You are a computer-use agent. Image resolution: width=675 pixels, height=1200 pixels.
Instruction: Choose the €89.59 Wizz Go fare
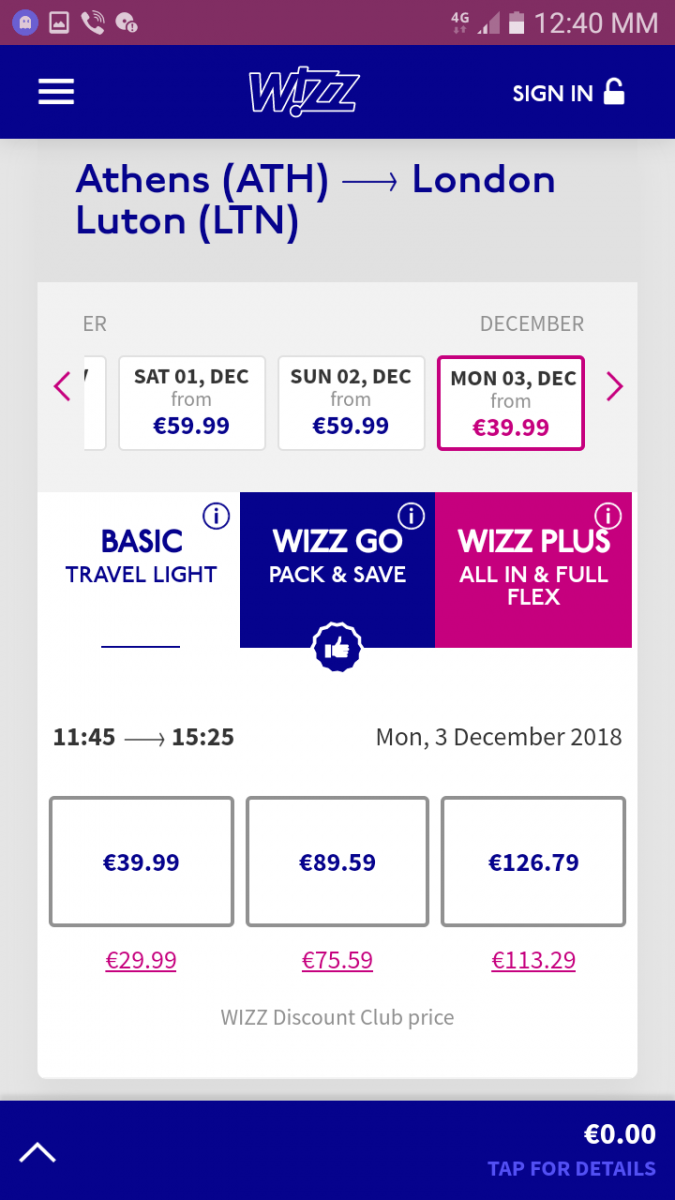[337, 862]
